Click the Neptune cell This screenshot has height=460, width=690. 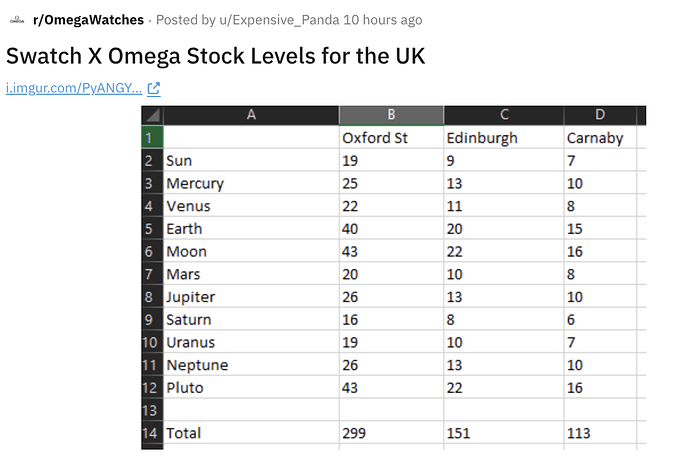pyautogui.click(x=251, y=365)
